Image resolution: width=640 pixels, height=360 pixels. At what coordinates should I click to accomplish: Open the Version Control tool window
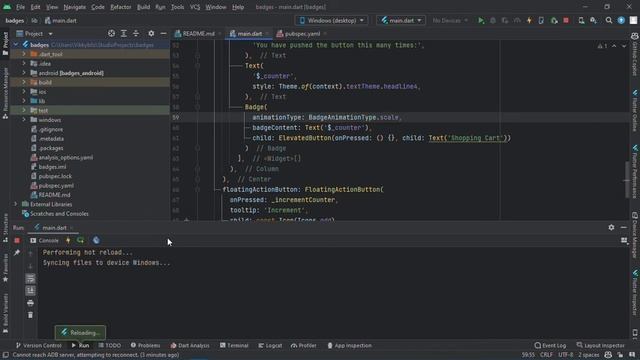(x=38, y=345)
